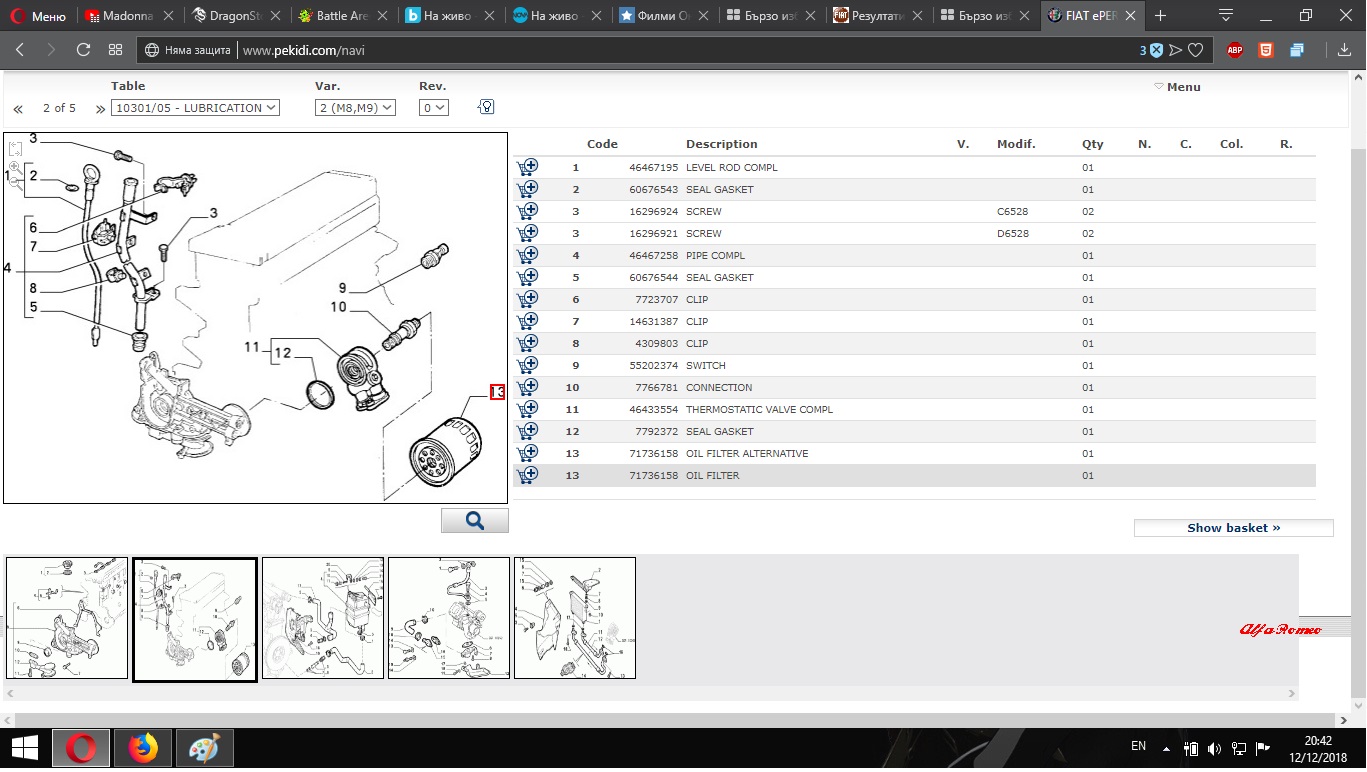Click the lightbulb hint icon
This screenshot has height=772, width=1367.
pyautogui.click(x=486, y=107)
